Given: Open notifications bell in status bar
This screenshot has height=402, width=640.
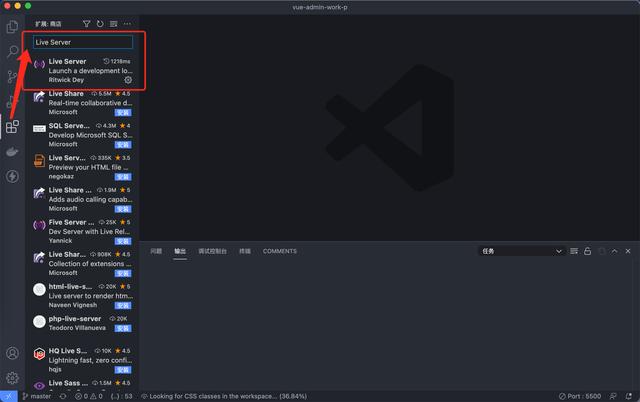Looking at the screenshot, I should click(x=629, y=396).
